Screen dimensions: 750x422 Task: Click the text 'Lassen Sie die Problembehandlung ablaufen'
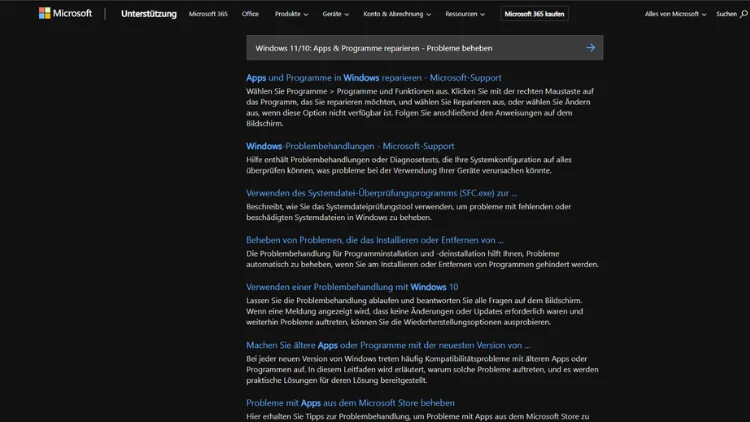tap(323, 300)
